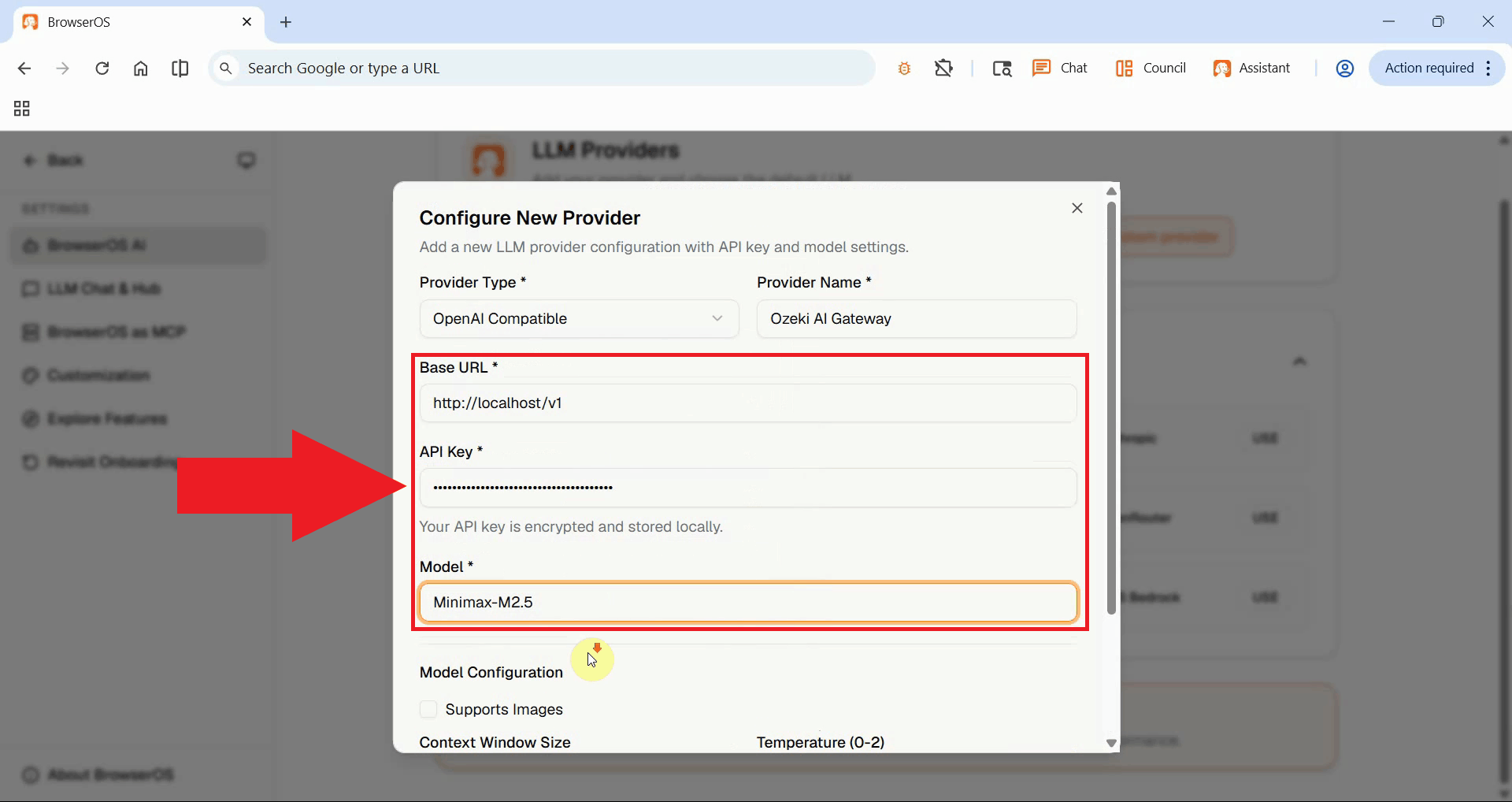This screenshot has width=1512, height=802.
Task: Open the split view icon
Action: (x=180, y=68)
